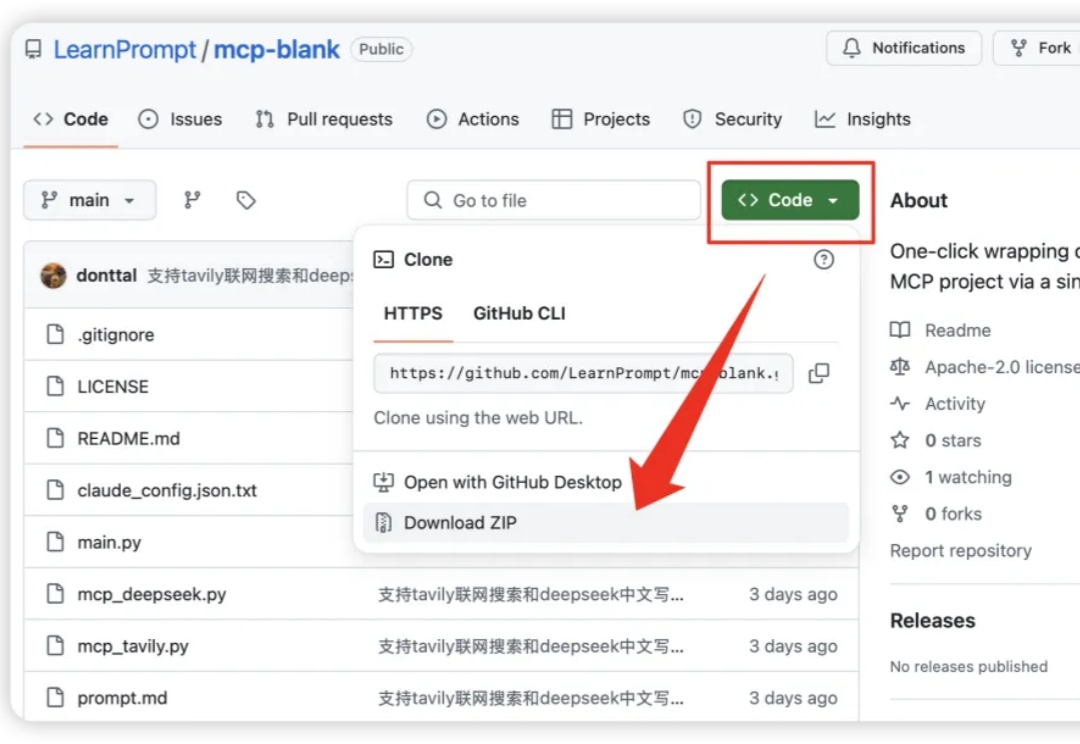View the Security tab
Screen dimensions: 1080x744
tap(732, 119)
